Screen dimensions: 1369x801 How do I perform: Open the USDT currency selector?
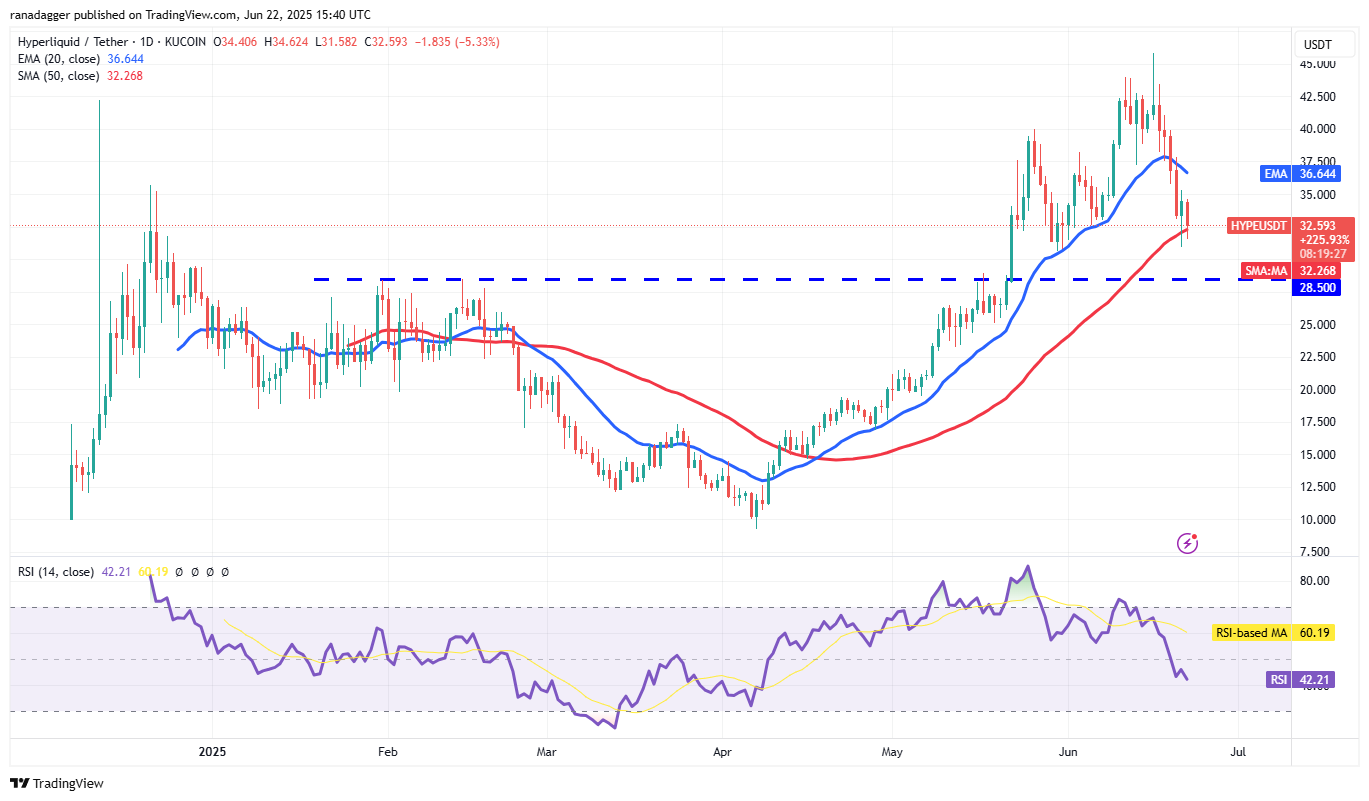(1316, 44)
